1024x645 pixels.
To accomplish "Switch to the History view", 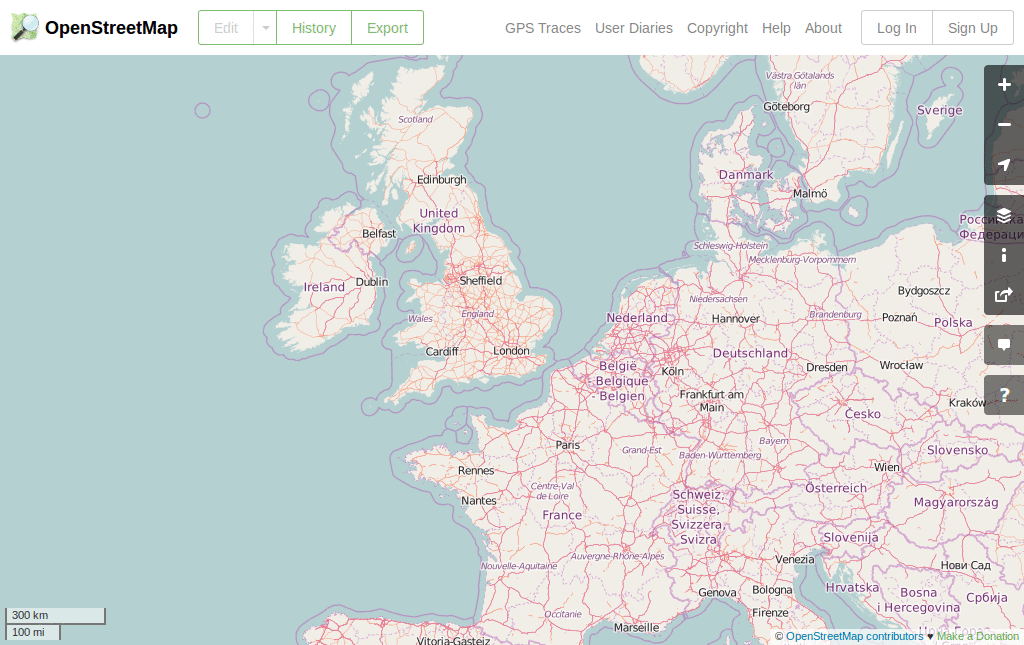I will click(x=313, y=28).
